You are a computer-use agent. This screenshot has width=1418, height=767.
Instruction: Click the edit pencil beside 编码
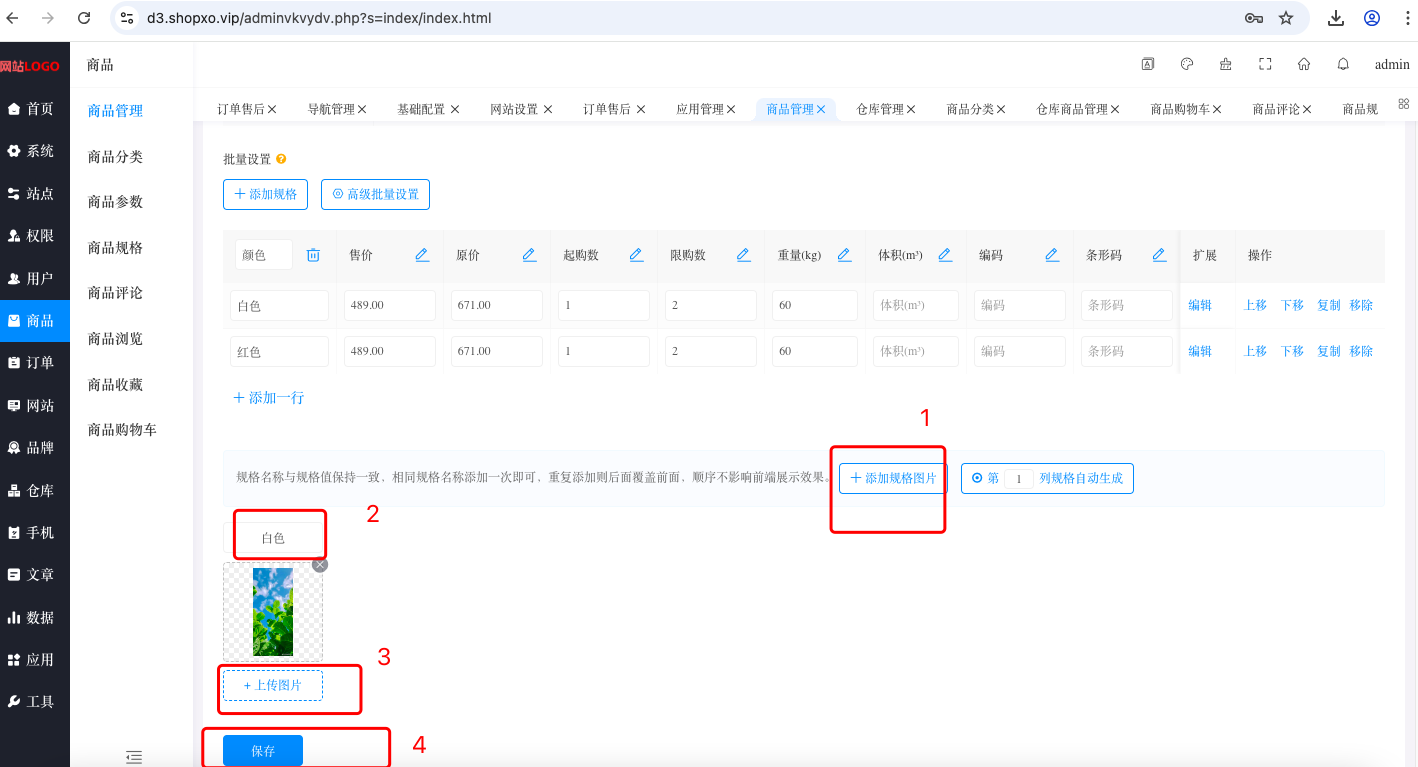1052,255
